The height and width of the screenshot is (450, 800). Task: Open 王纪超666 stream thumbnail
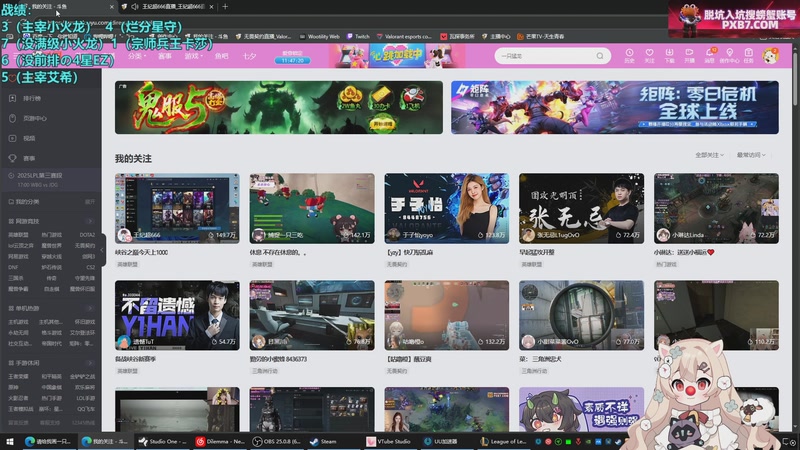177,208
